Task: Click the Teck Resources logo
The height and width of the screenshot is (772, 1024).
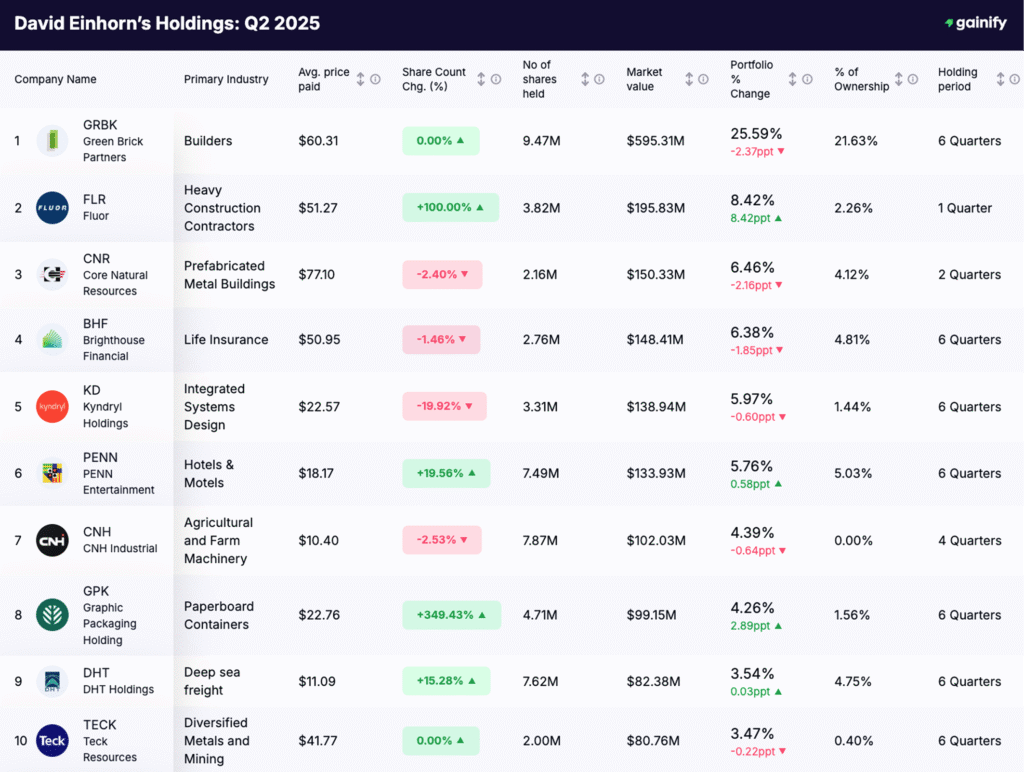Action: [x=52, y=741]
